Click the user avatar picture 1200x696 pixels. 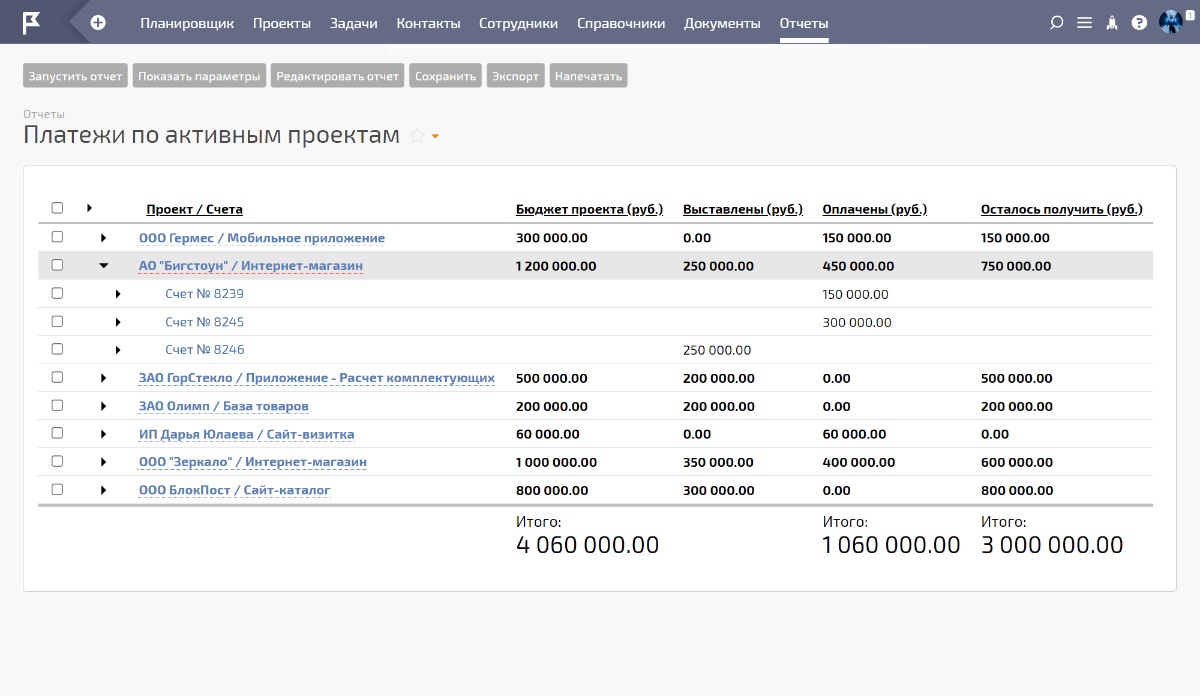click(x=1170, y=22)
